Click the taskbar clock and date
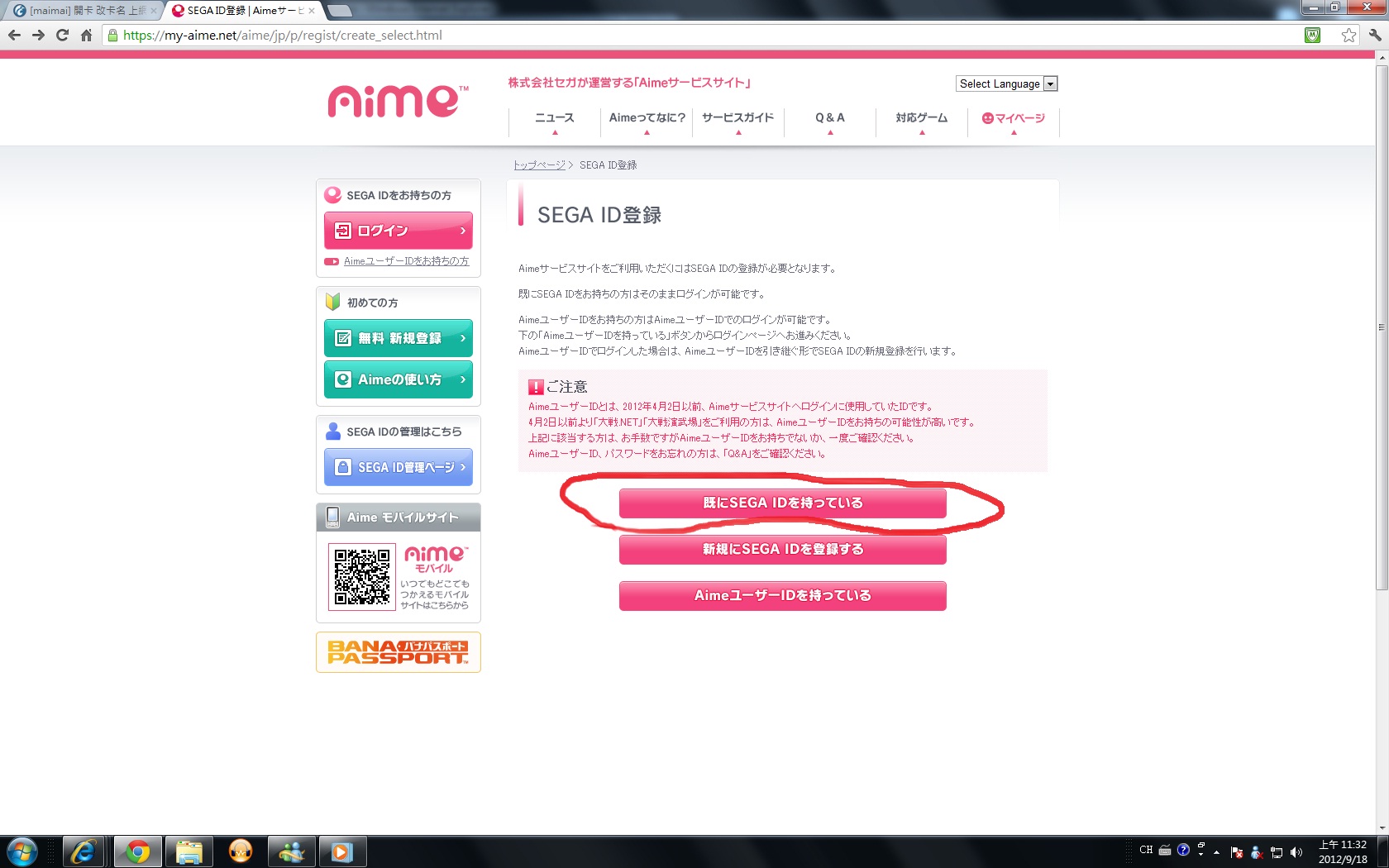The width and height of the screenshot is (1389, 868). (x=1343, y=851)
